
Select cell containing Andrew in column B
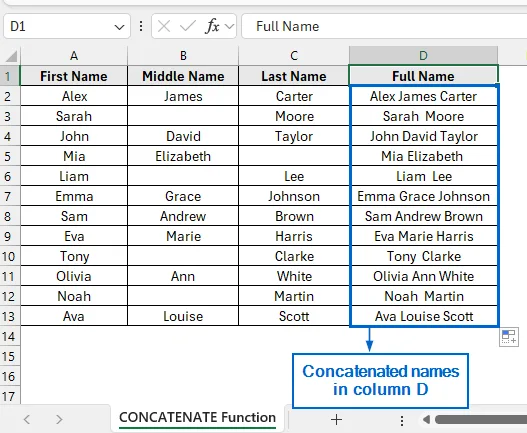point(183,216)
